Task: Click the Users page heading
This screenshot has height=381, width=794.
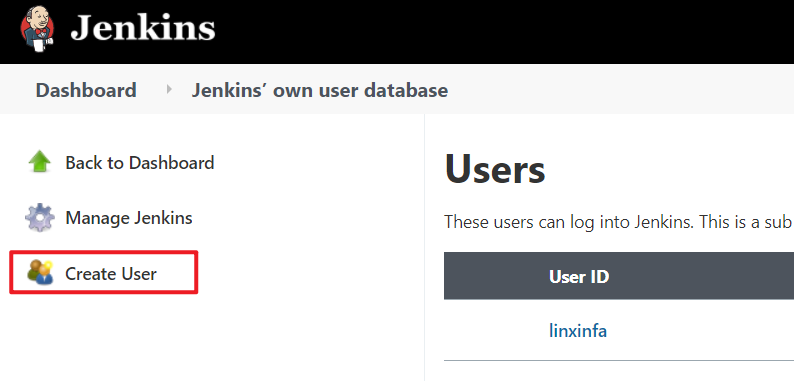Action: click(x=495, y=170)
